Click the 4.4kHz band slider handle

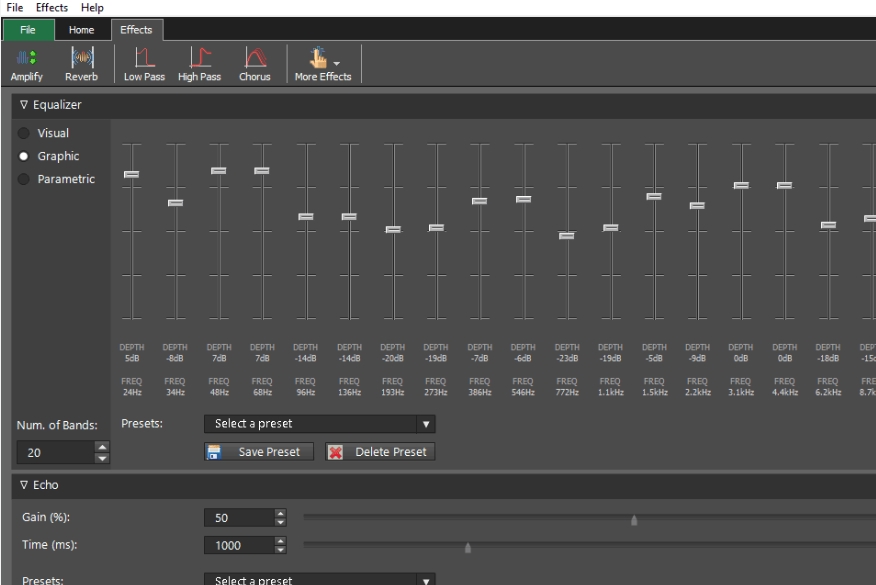coord(784,186)
